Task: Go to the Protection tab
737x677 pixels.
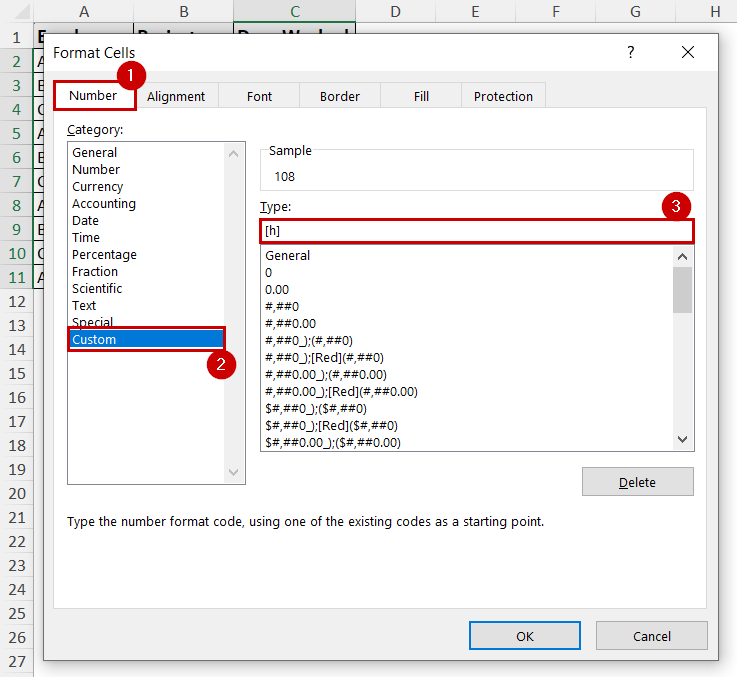Action: [503, 96]
